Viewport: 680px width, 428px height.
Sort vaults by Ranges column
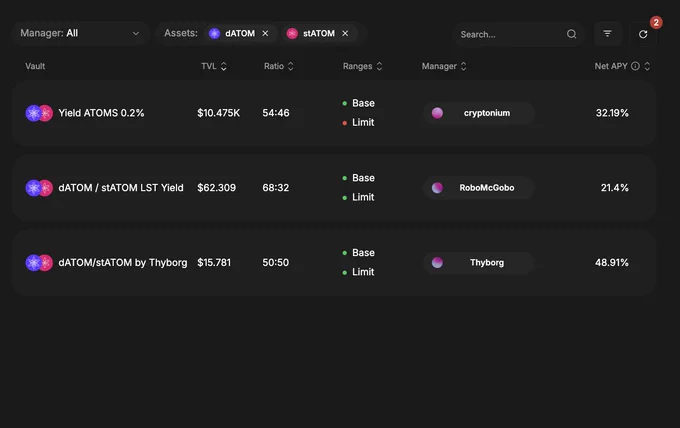pyautogui.click(x=363, y=66)
